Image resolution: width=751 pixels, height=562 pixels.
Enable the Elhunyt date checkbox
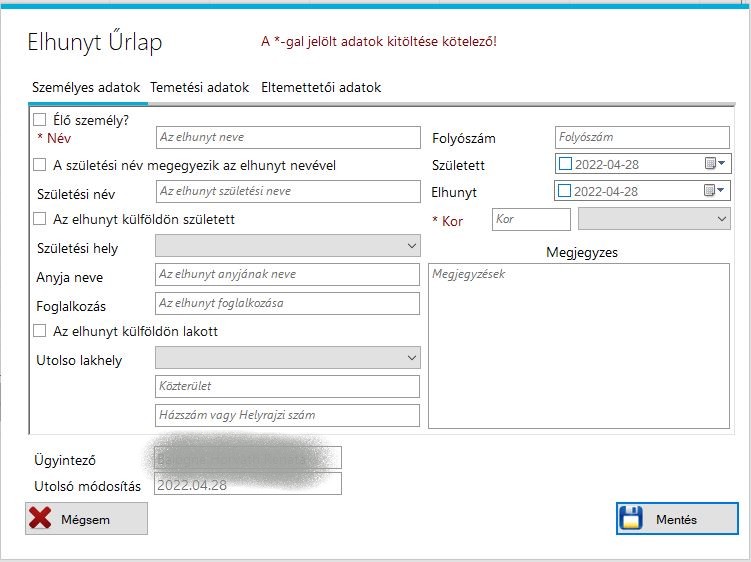point(565,191)
